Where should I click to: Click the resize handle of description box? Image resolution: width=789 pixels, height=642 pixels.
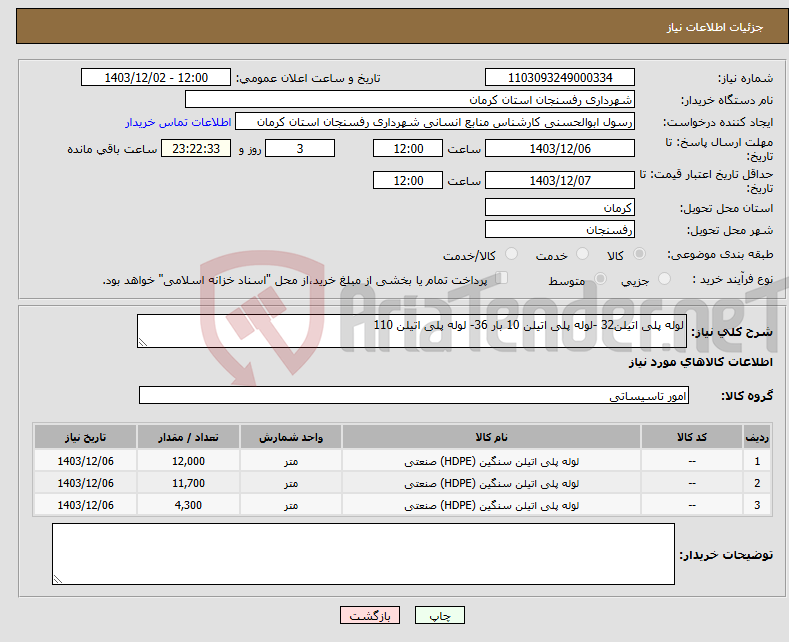[142, 342]
